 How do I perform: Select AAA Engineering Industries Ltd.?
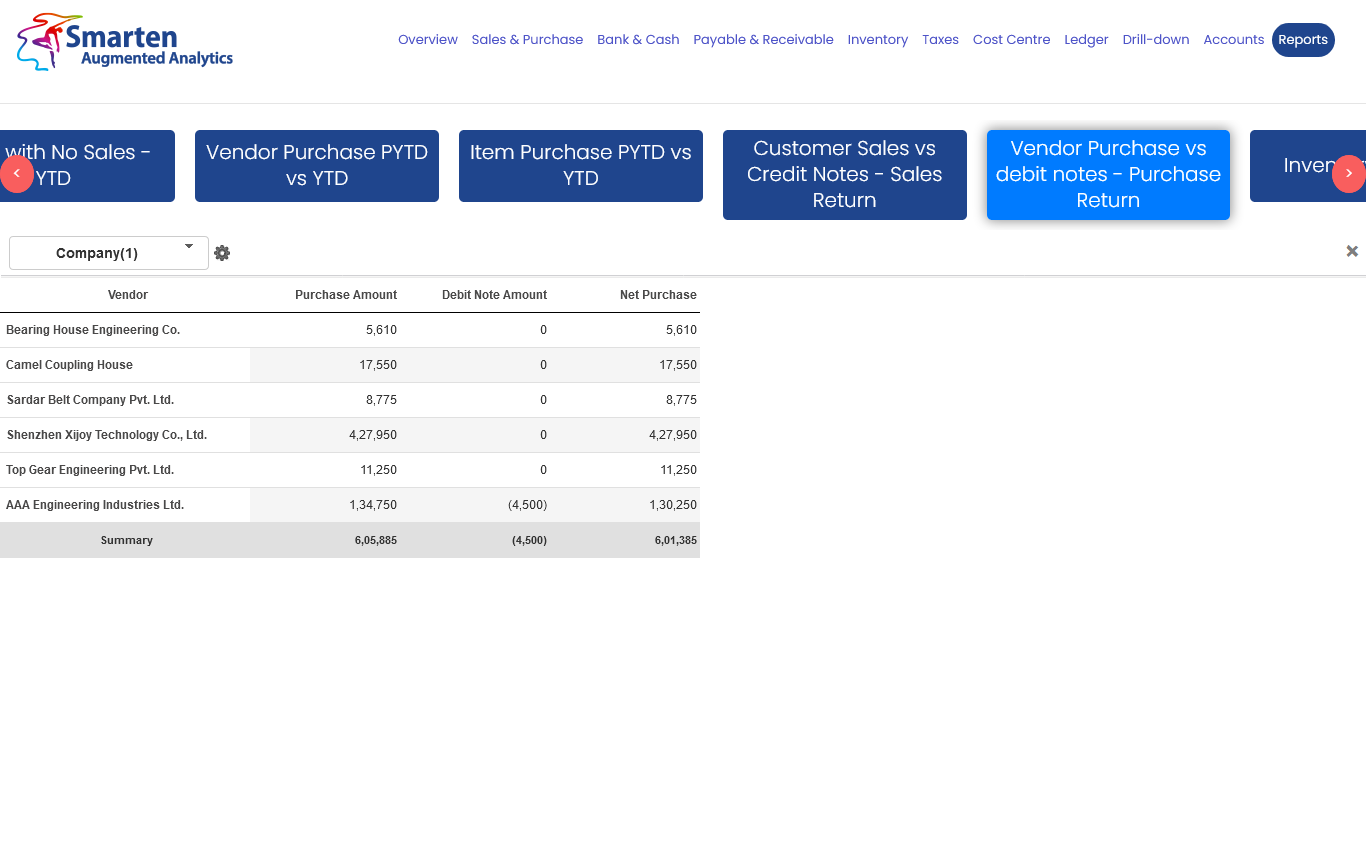pyautogui.click(x=95, y=505)
